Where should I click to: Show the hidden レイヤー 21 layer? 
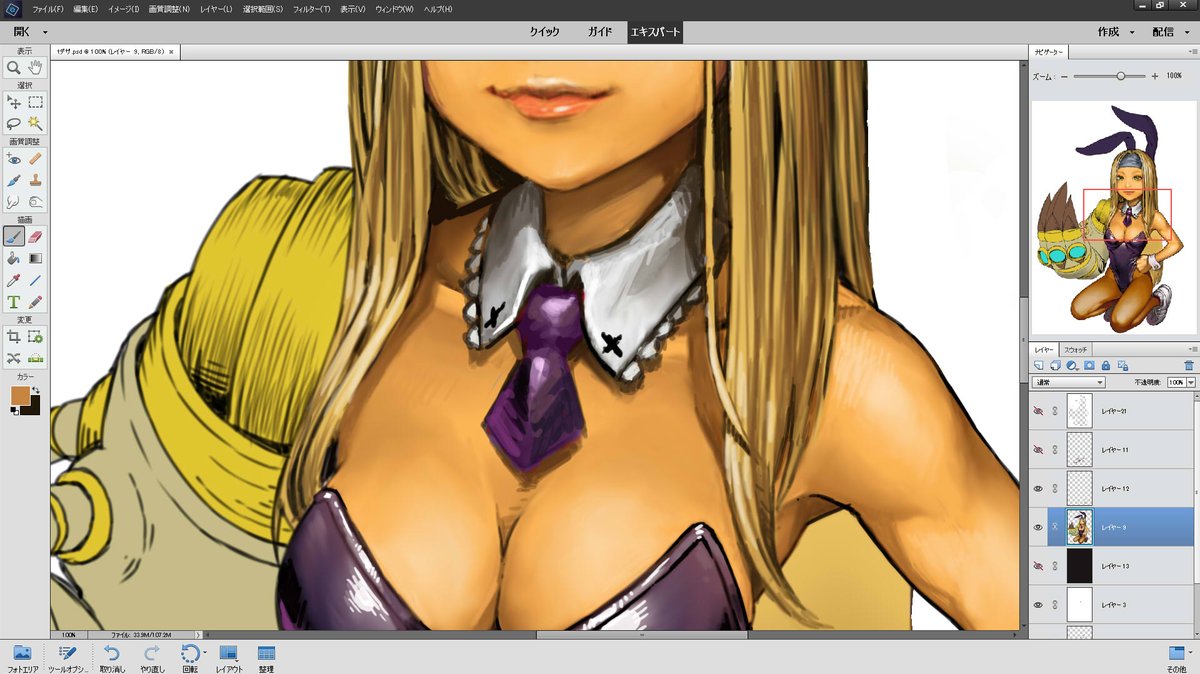click(1038, 411)
